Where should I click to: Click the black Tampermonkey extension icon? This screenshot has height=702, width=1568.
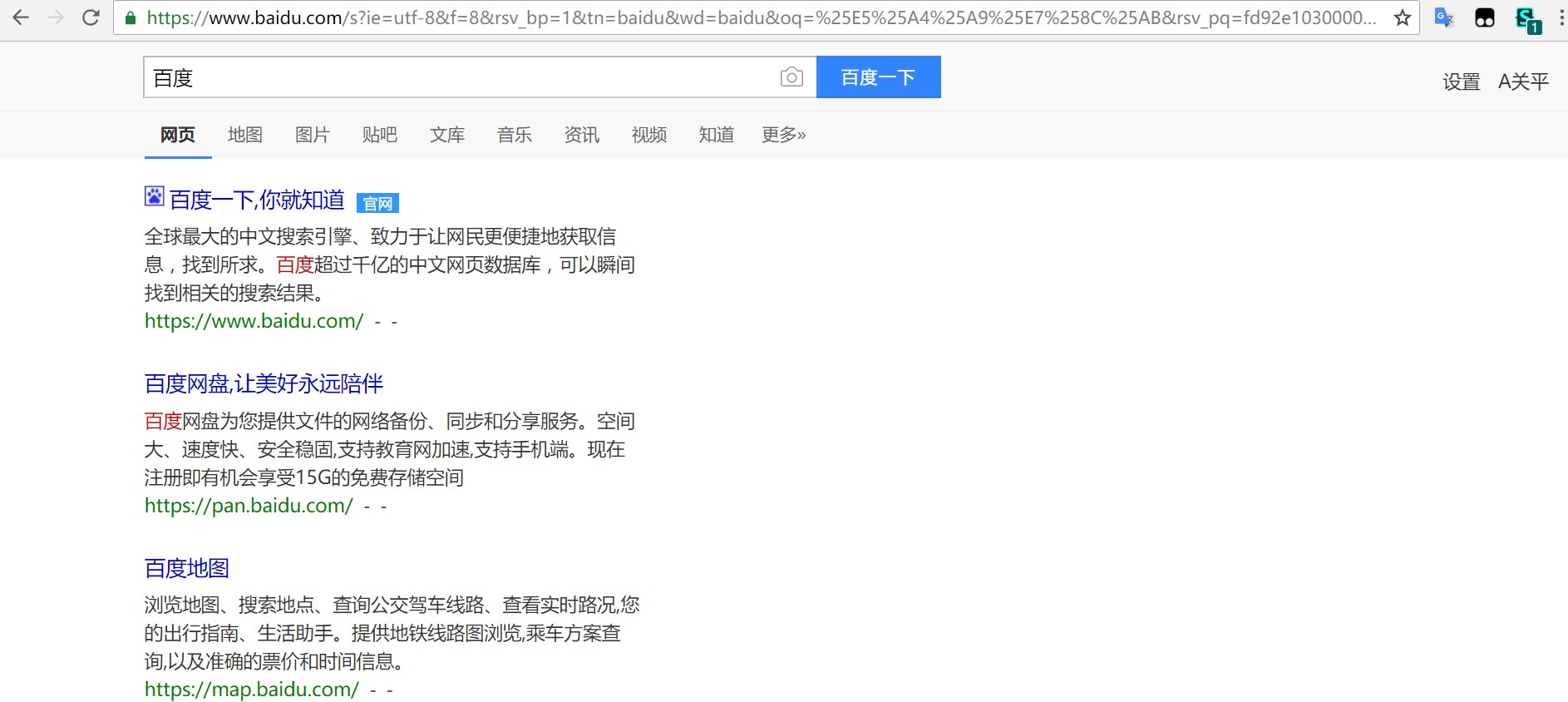point(1484,17)
